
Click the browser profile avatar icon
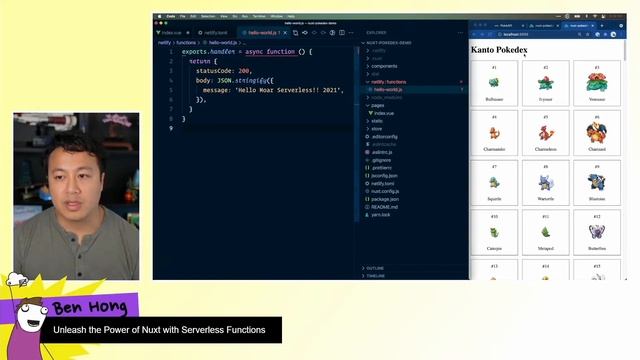613,35
